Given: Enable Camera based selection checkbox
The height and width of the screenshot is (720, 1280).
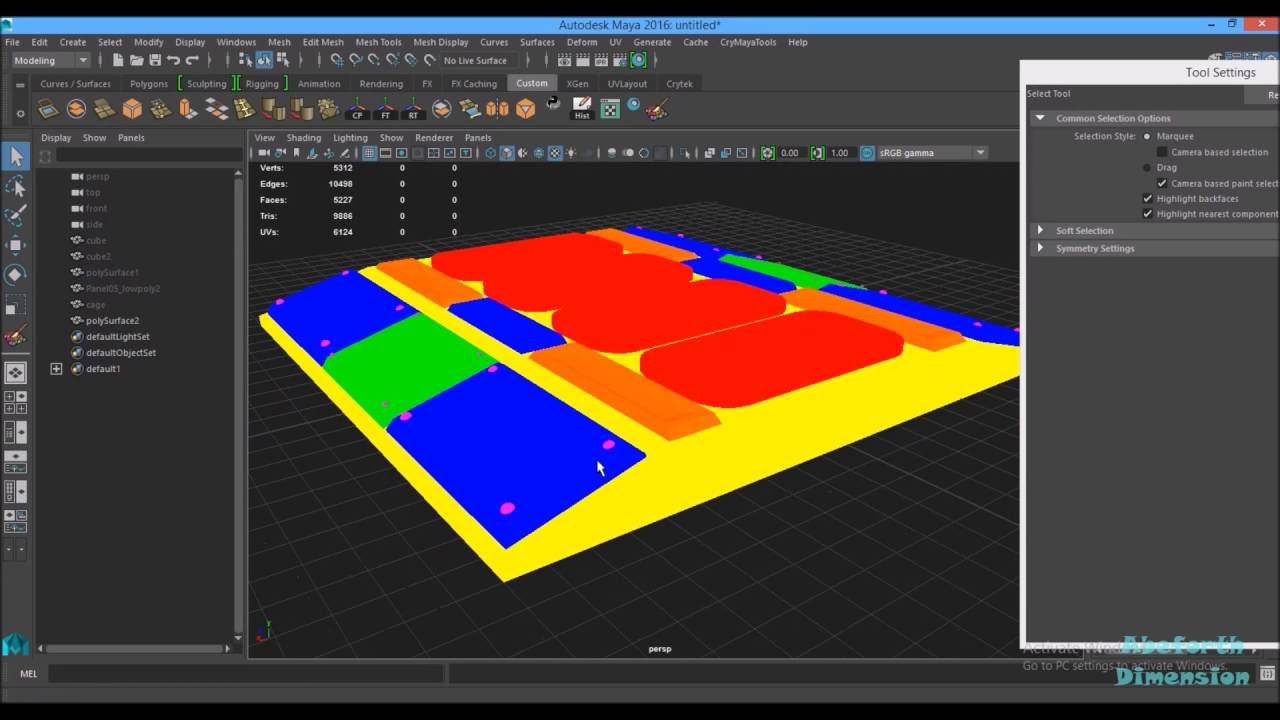Looking at the screenshot, I should click(1162, 152).
